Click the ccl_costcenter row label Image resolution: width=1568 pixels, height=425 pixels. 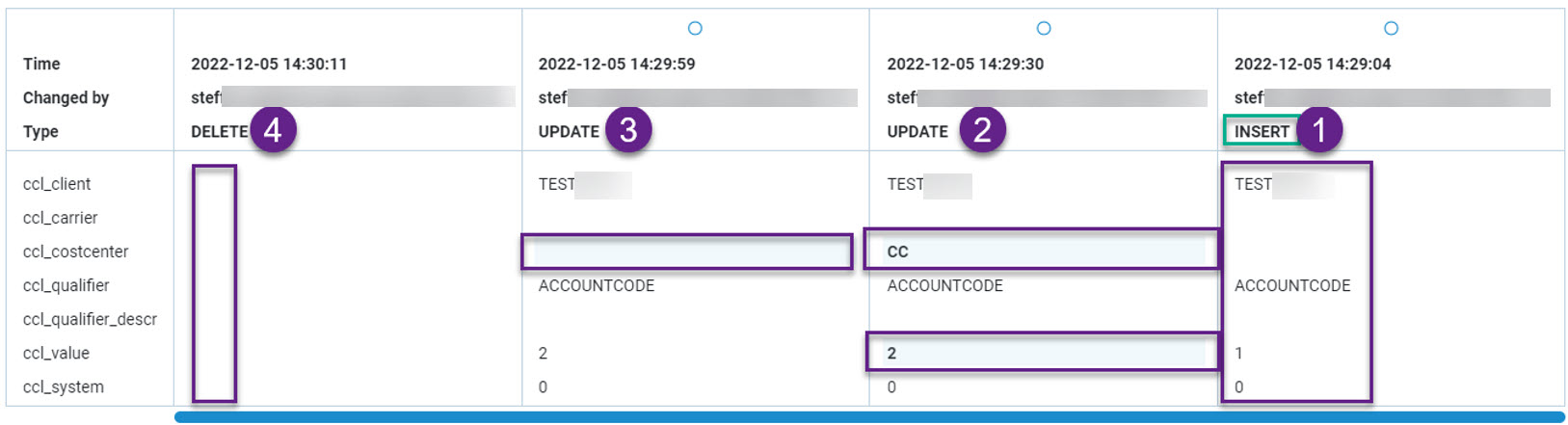point(75,252)
